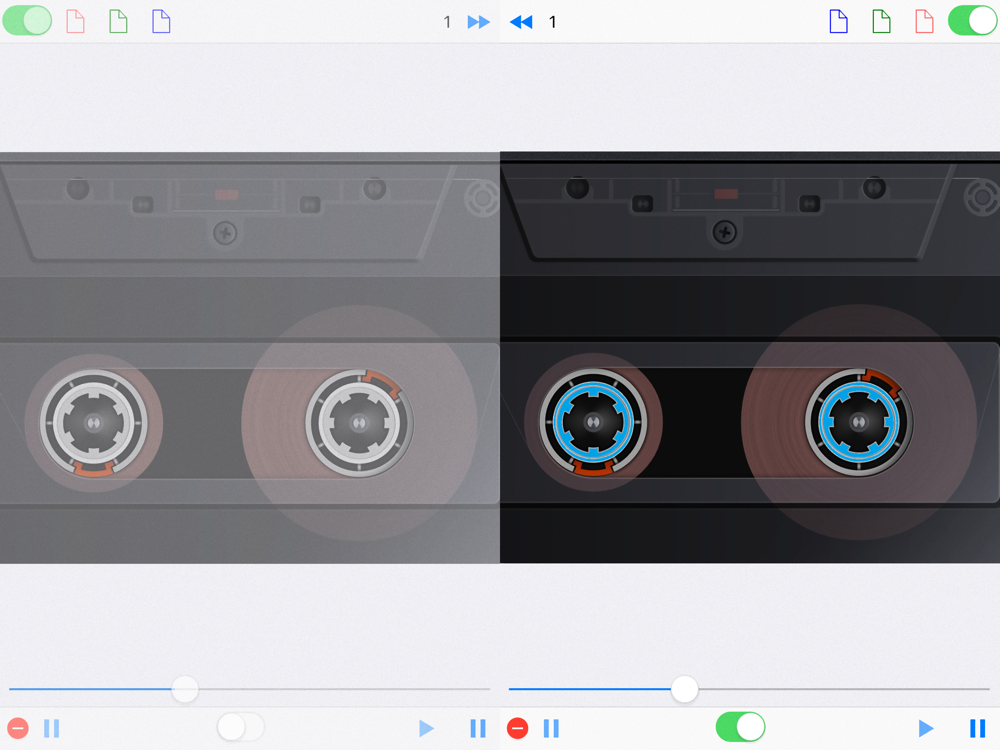Click the green document icon on right deck
The width and height of the screenshot is (1000, 750).
[x=881, y=22]
